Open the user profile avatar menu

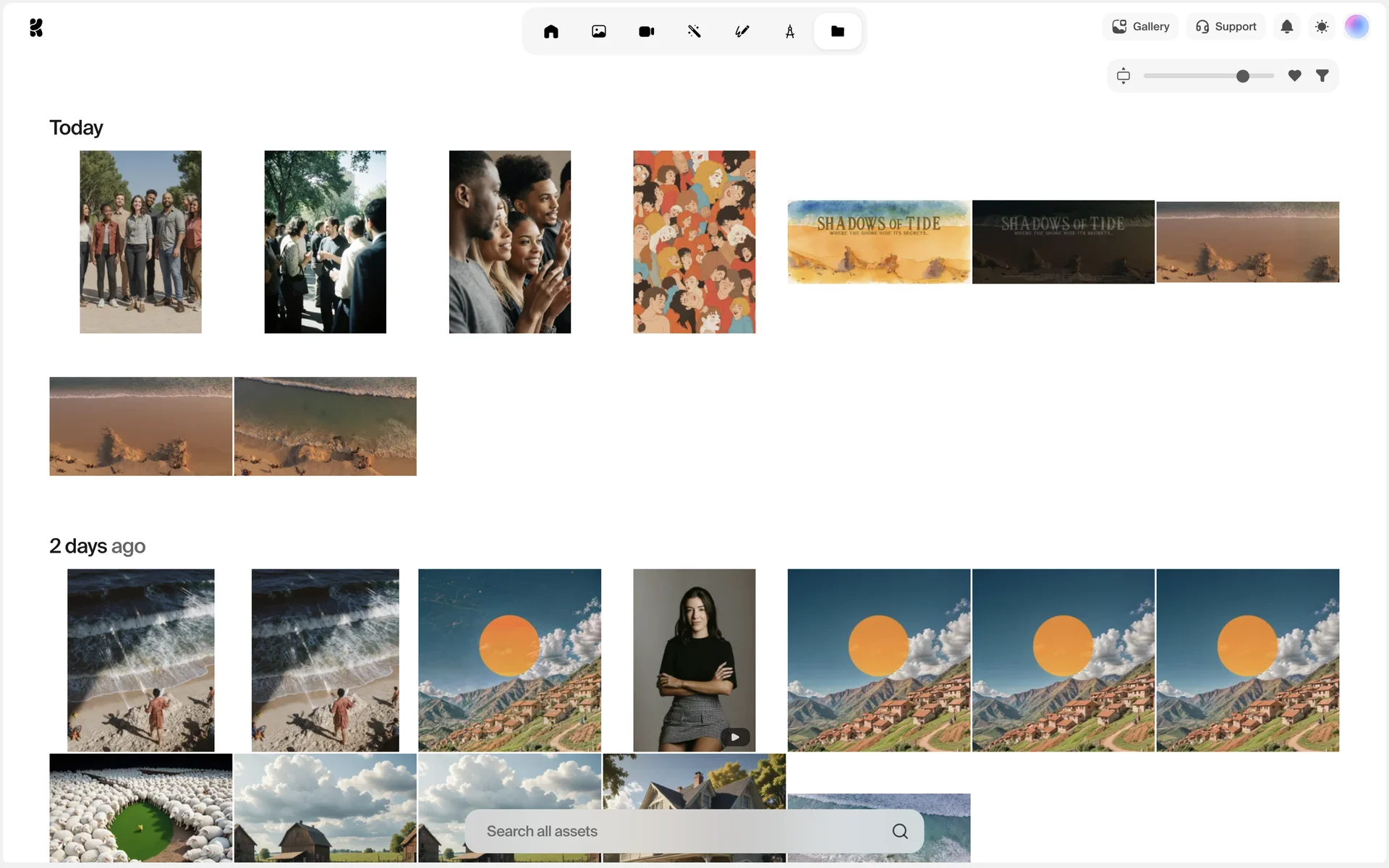pyautogui.click(x=1356, y=27)
